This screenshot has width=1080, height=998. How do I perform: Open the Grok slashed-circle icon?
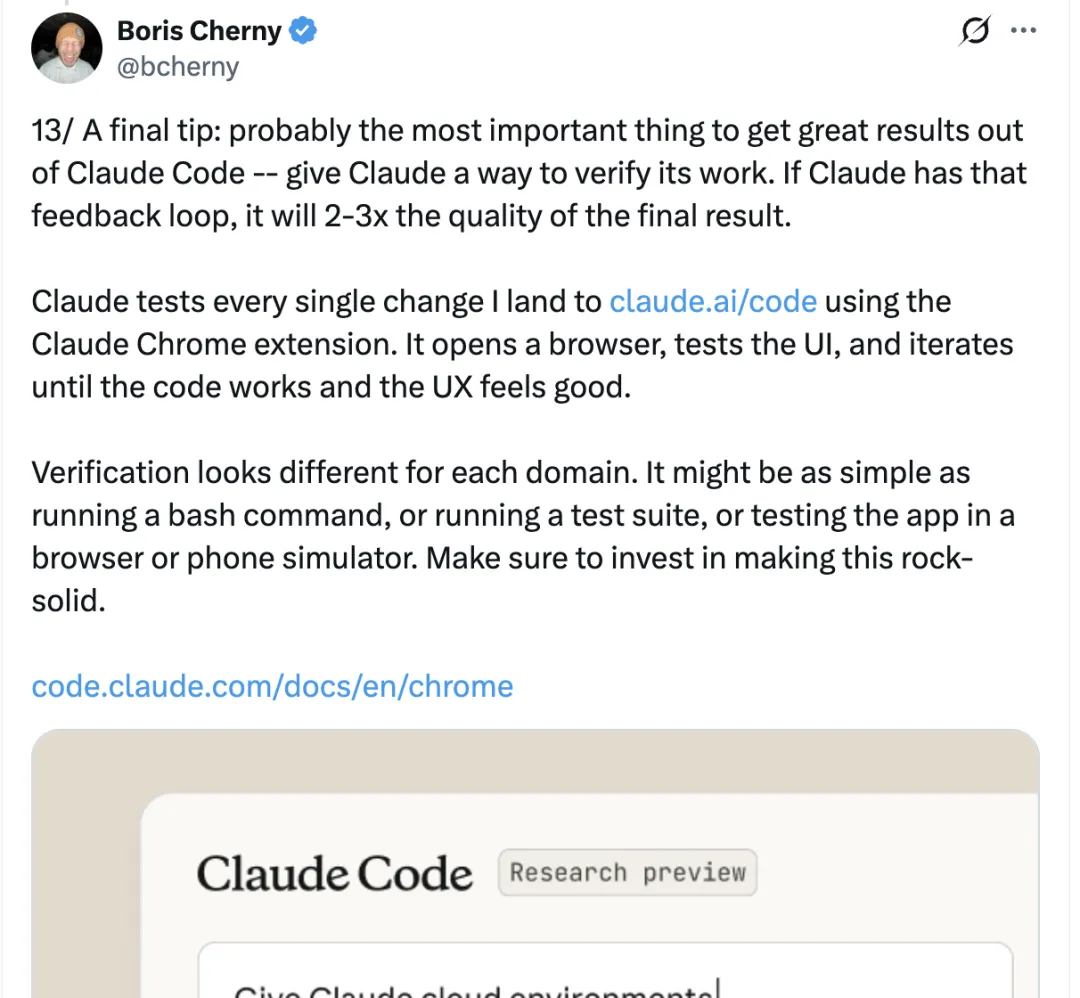pyautogui.click(x=975, y=30)
